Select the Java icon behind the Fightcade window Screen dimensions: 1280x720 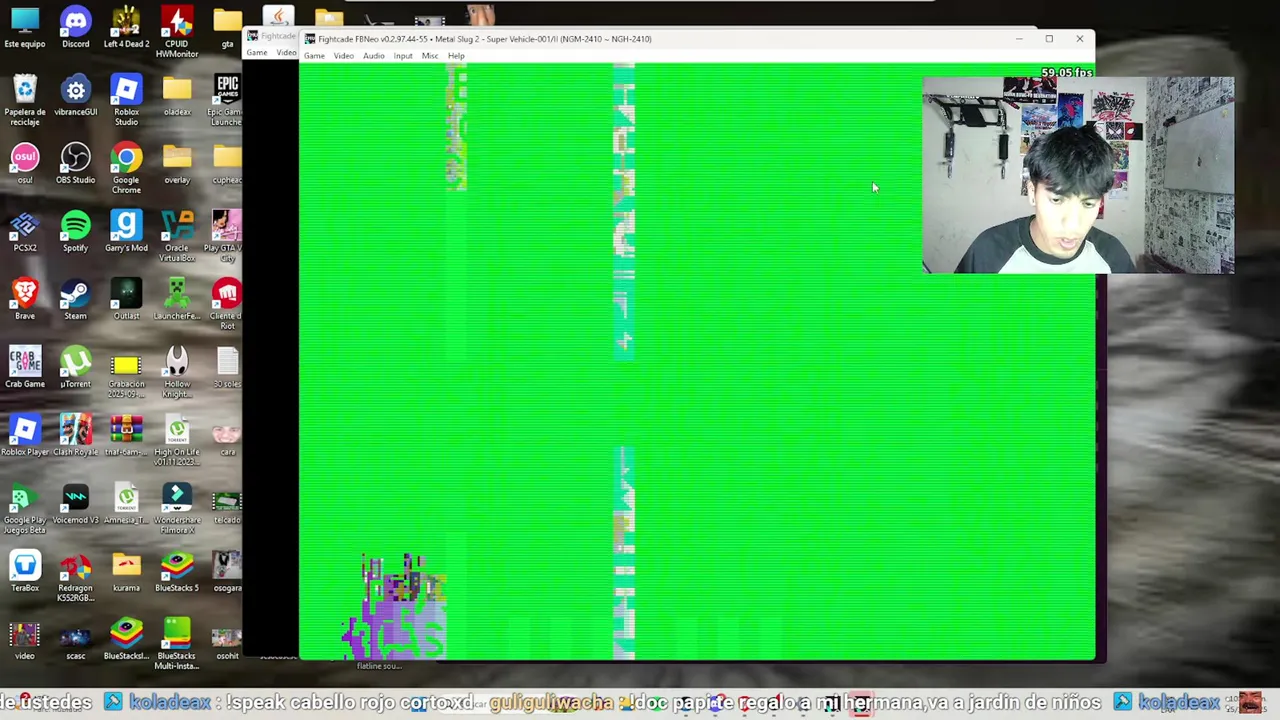click(278, 16)
